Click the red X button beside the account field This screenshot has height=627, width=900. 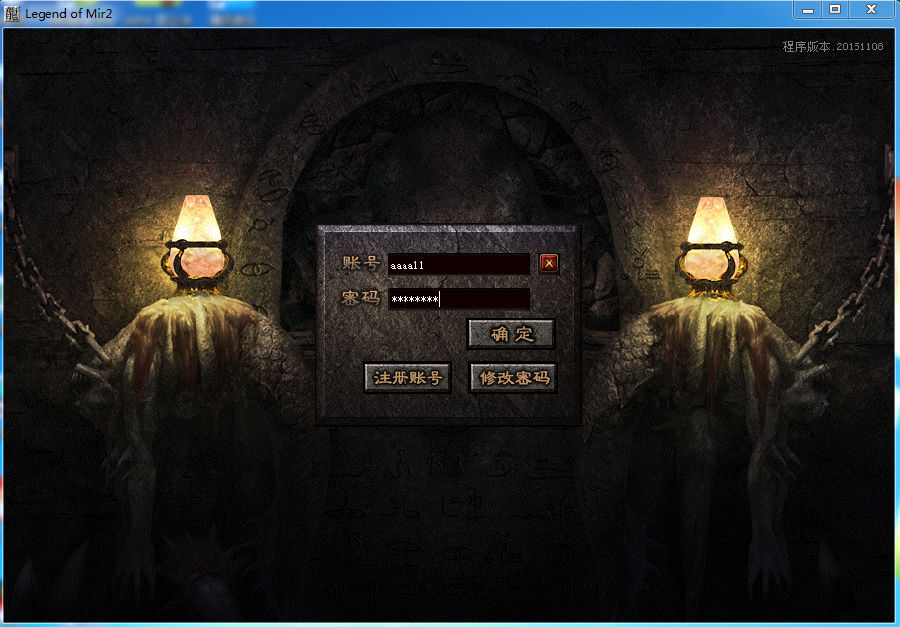click(x=549, y=263)
